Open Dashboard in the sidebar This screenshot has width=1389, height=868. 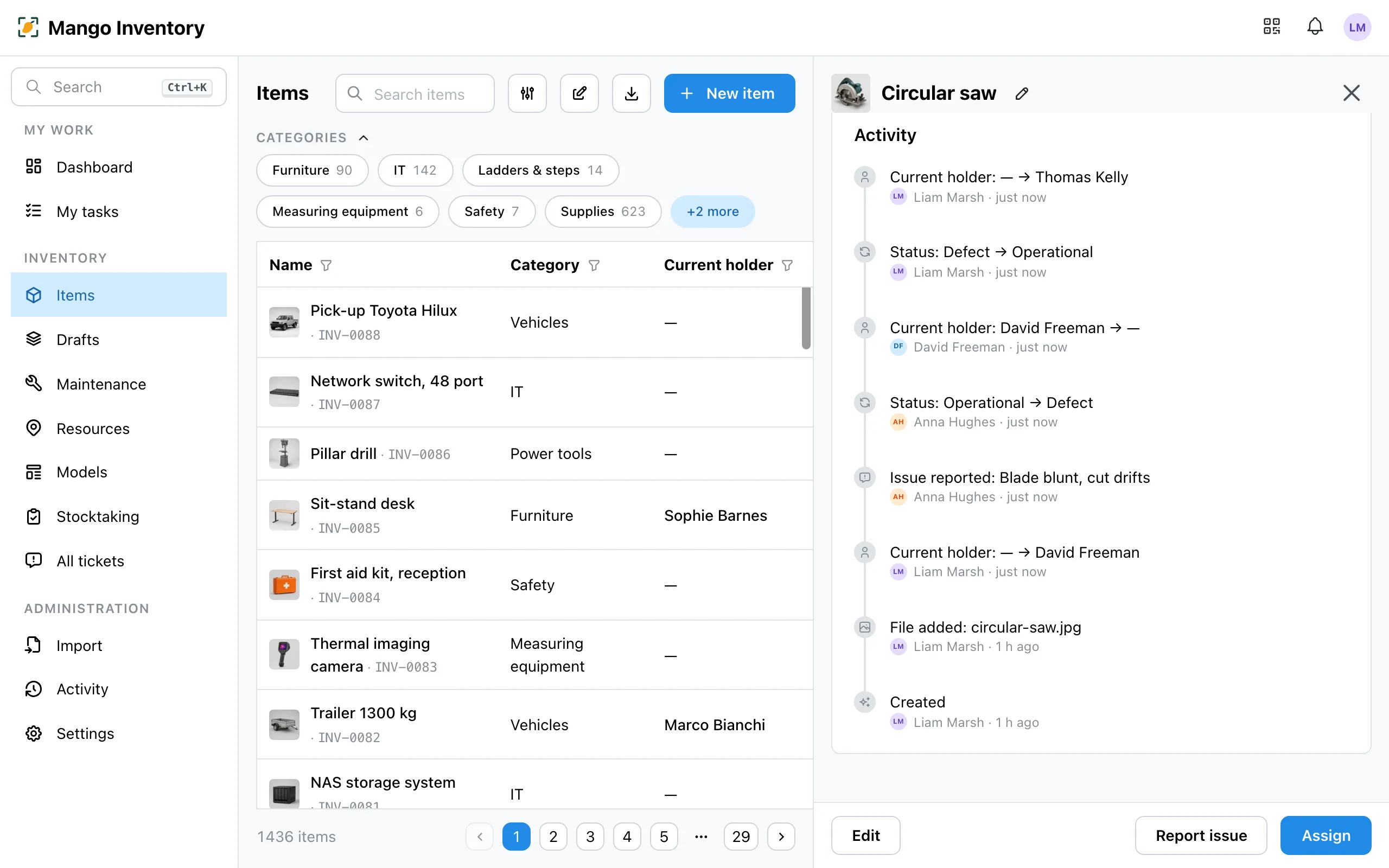[x=119, y=167]
